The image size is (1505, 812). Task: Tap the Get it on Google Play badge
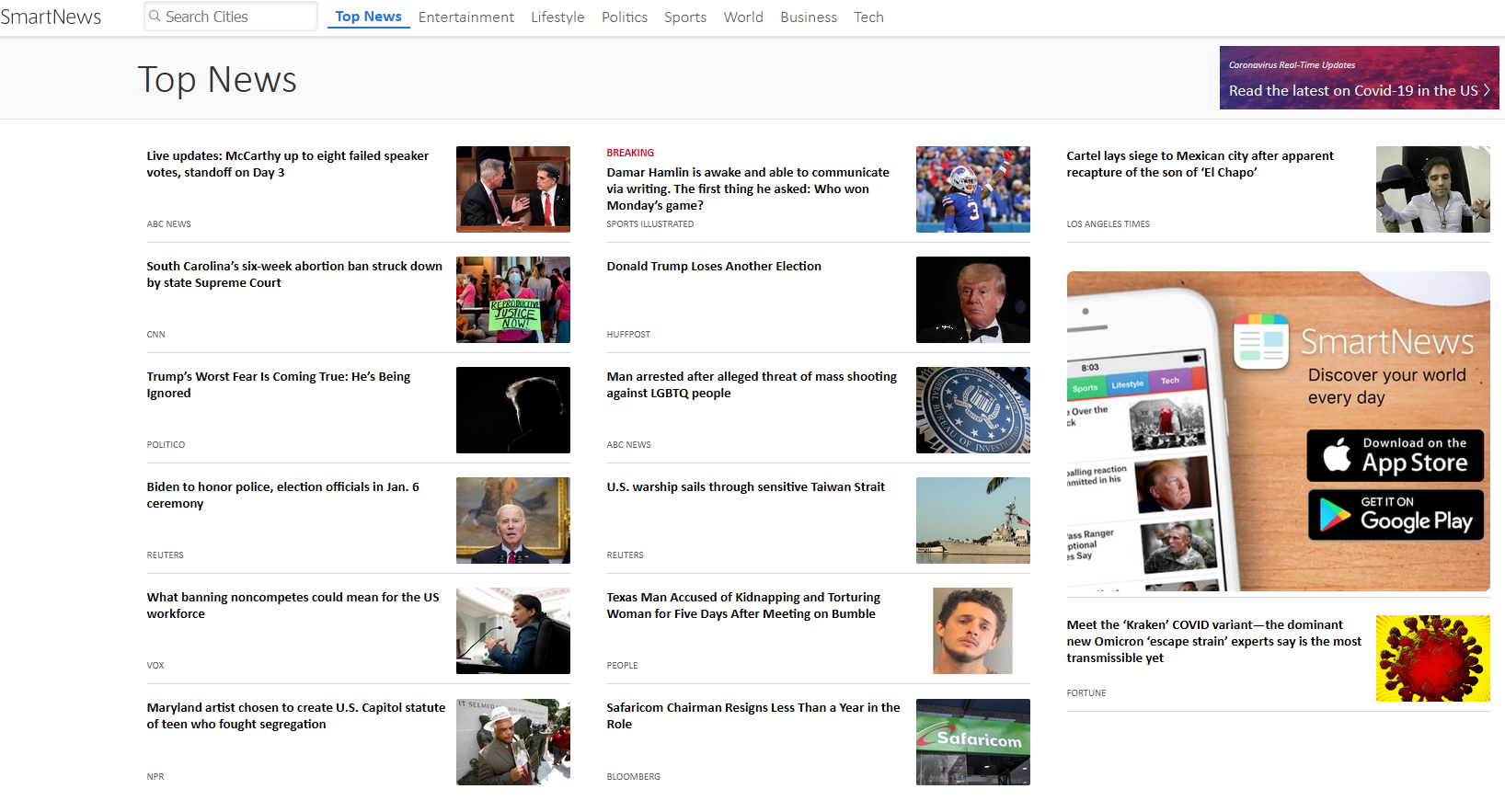[1395, 515]
